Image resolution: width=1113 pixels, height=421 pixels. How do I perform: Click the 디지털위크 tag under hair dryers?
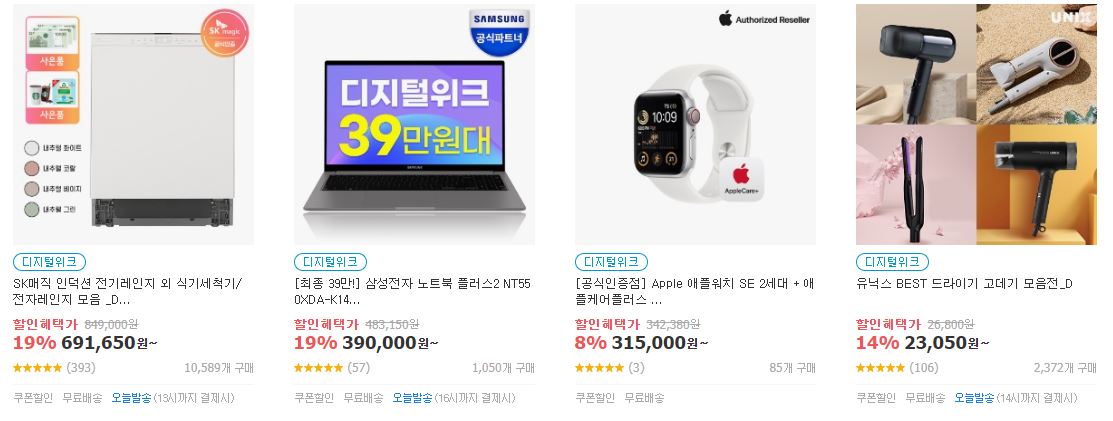[892, 262]
